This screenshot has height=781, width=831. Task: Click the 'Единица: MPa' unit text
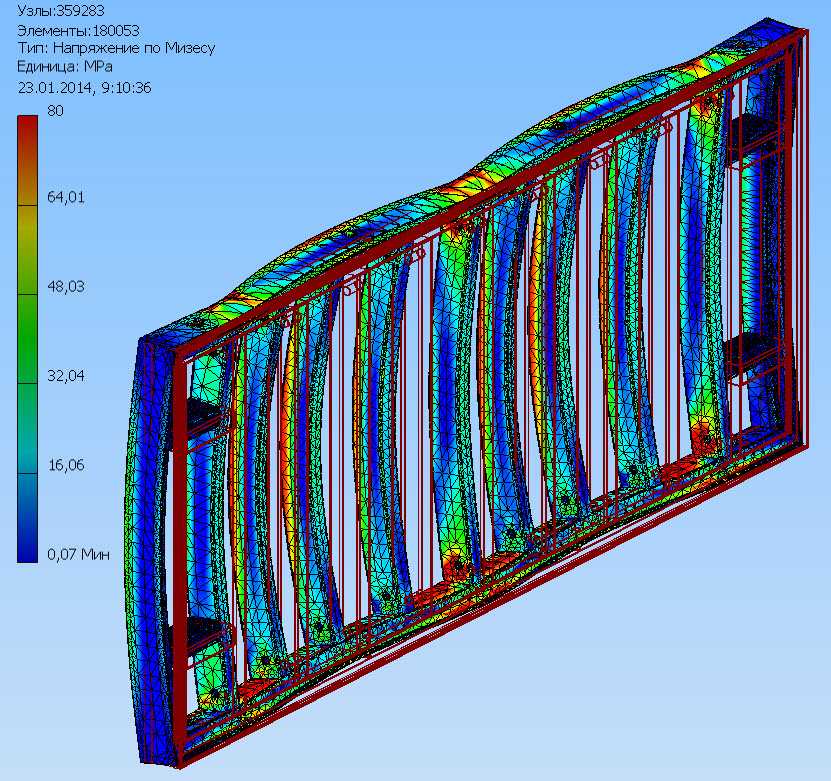tap(65, 67)
